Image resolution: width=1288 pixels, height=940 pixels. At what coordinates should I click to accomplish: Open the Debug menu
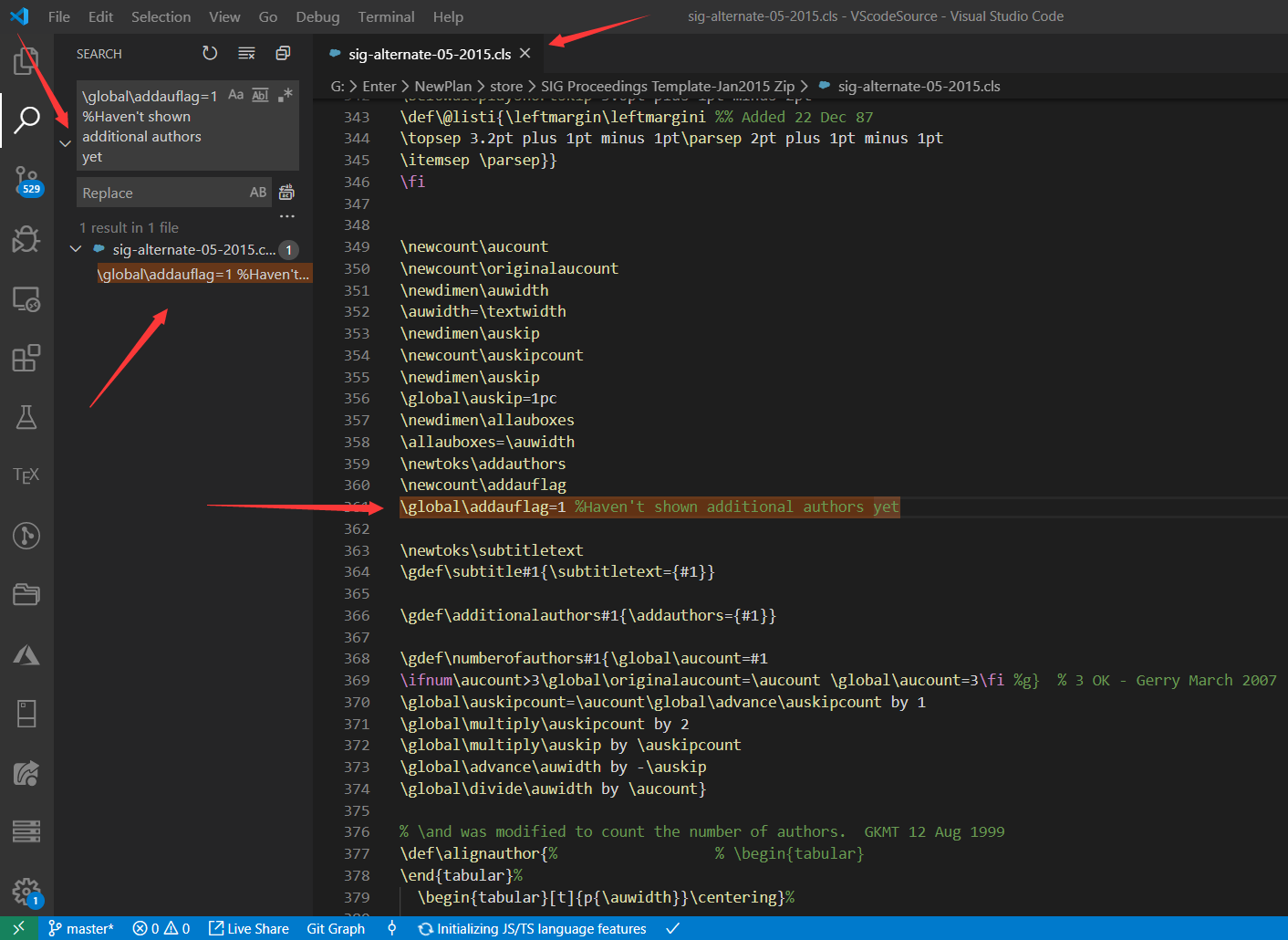pyautogui.click(x=317, y=16)
